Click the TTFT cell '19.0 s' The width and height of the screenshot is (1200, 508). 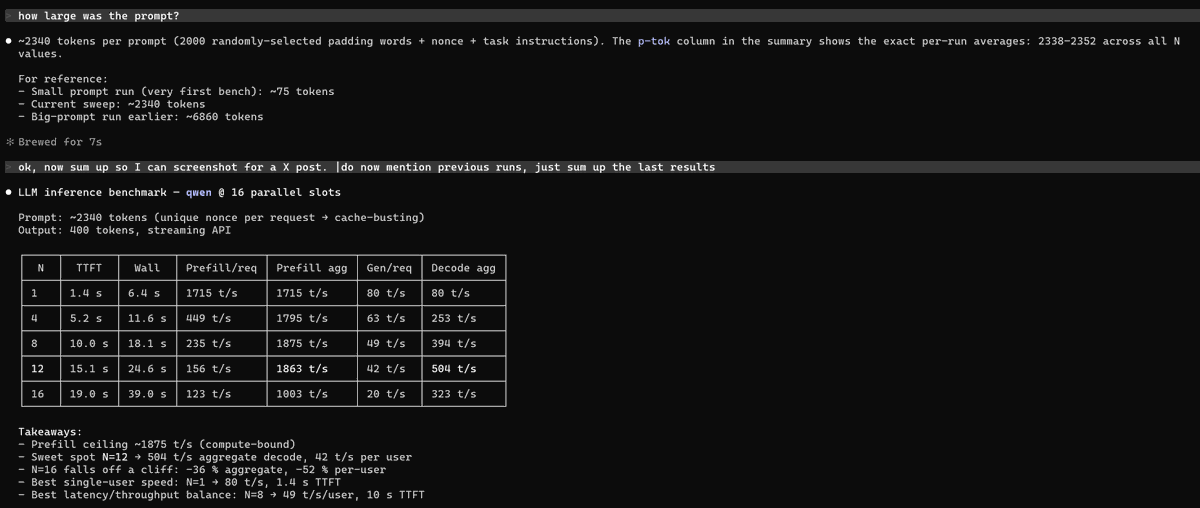tap(89, 394)
